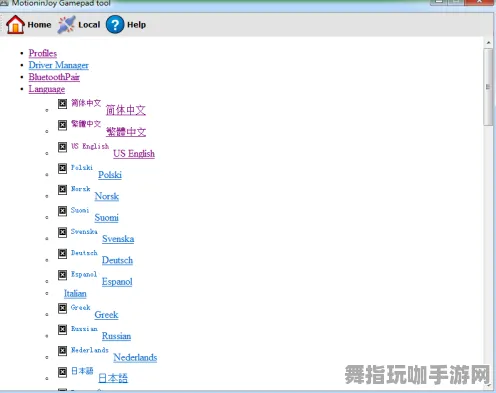Select the large Suomi link
Viewport: 496px width, 393px height.
106,217
